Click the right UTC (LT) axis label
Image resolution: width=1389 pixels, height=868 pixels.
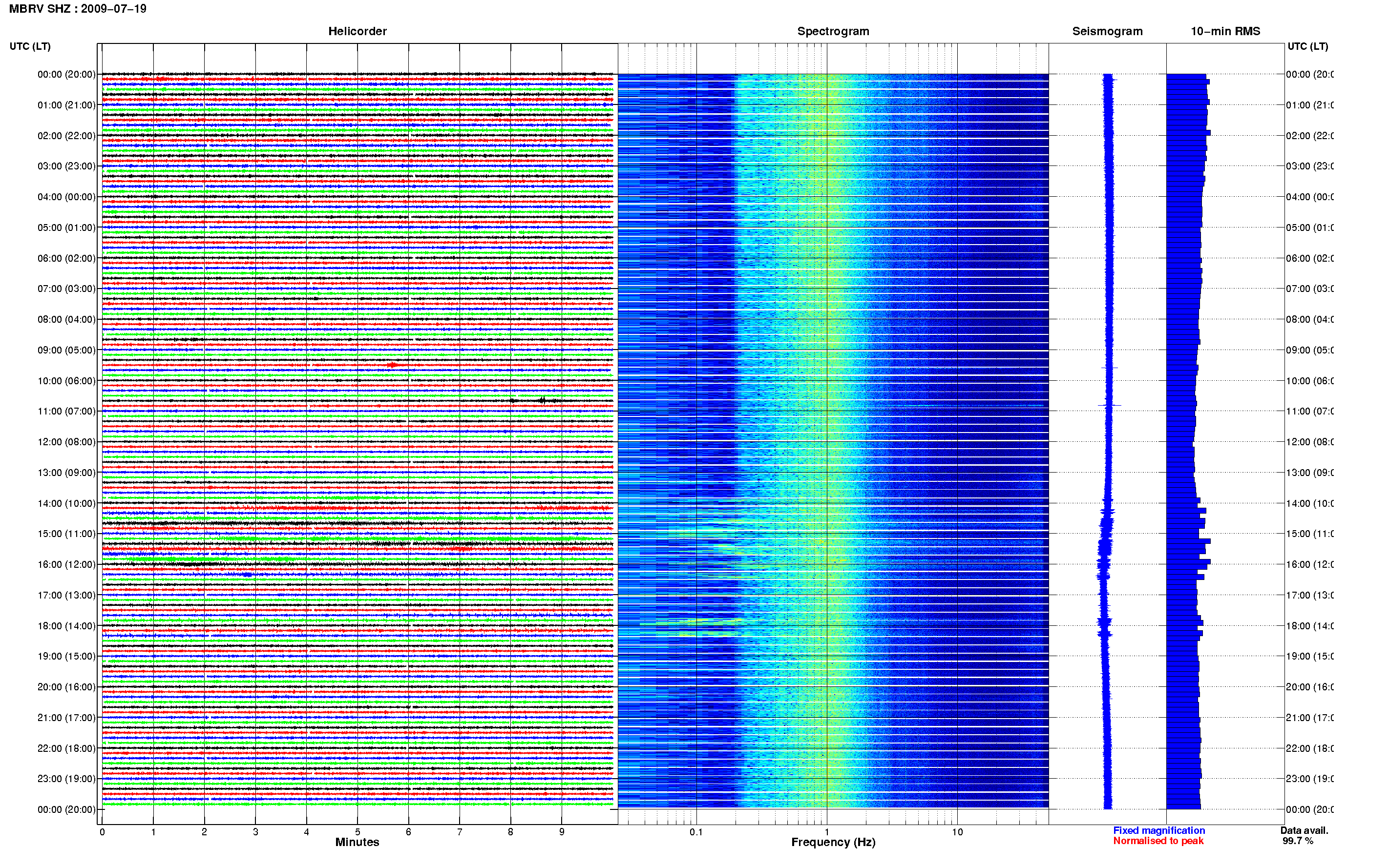point(1307,46)
